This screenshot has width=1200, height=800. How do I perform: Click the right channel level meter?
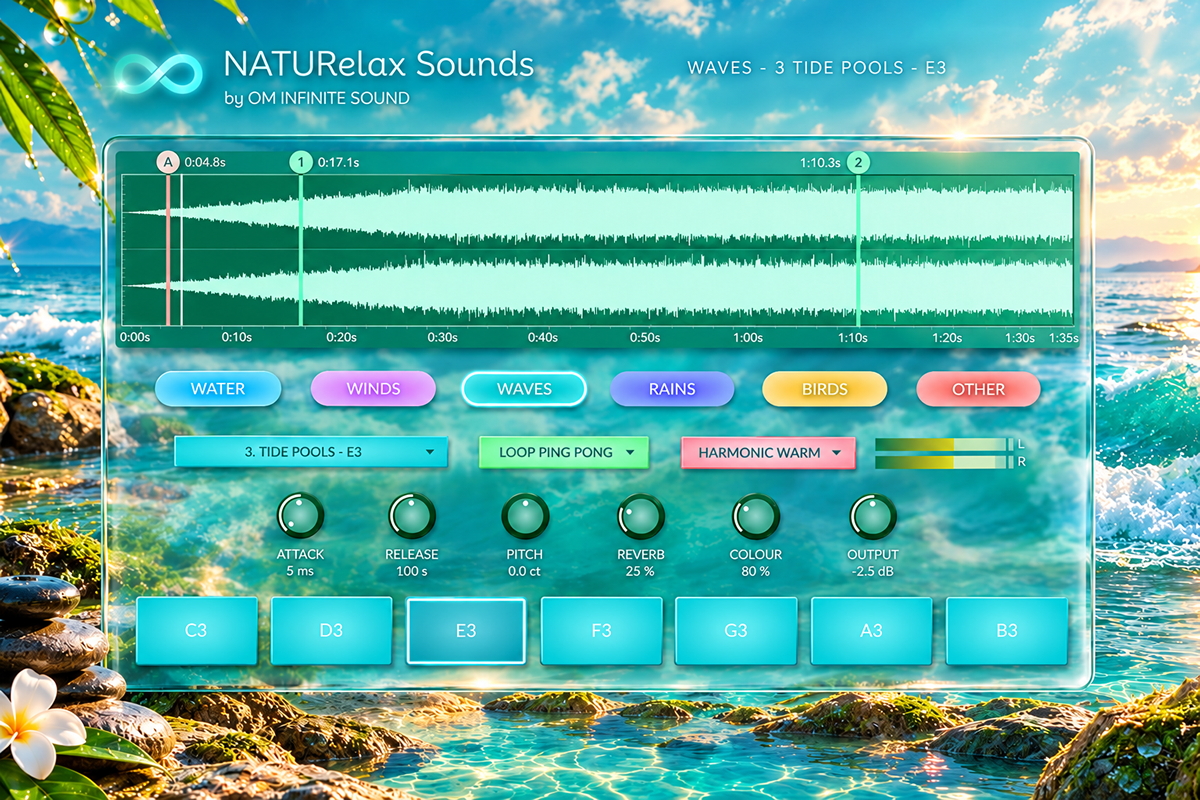(x=943, y=462)
